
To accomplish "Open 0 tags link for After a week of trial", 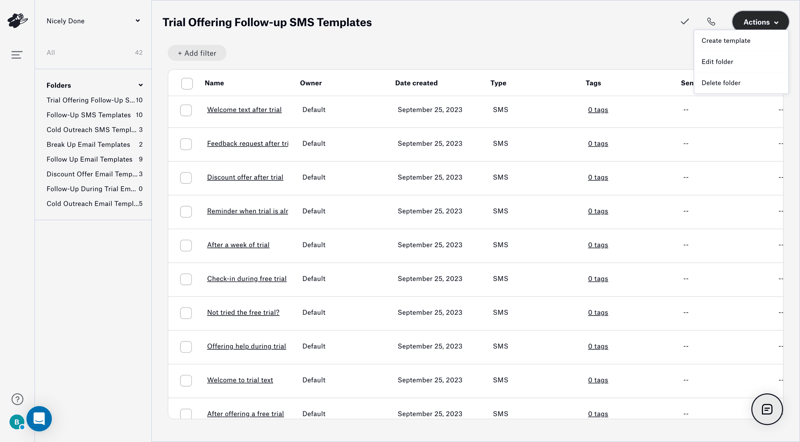I will point(598,245).
